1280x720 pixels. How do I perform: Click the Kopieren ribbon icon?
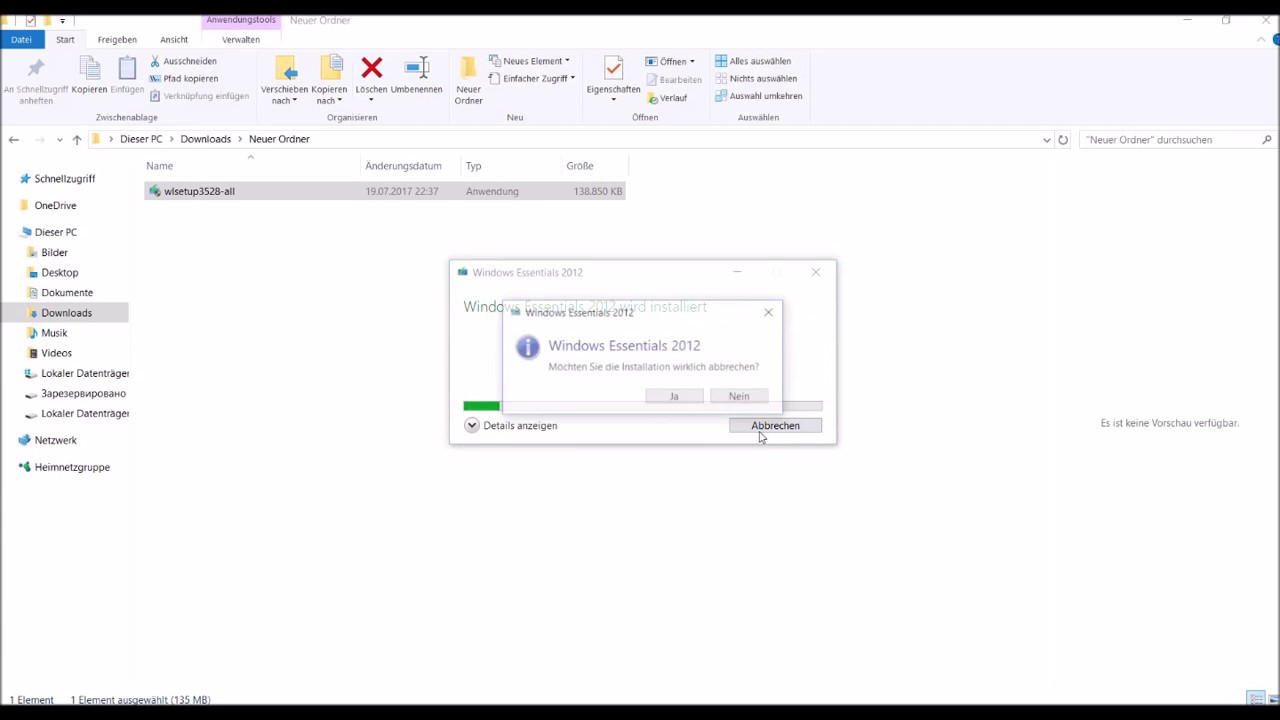coord(89,69)
